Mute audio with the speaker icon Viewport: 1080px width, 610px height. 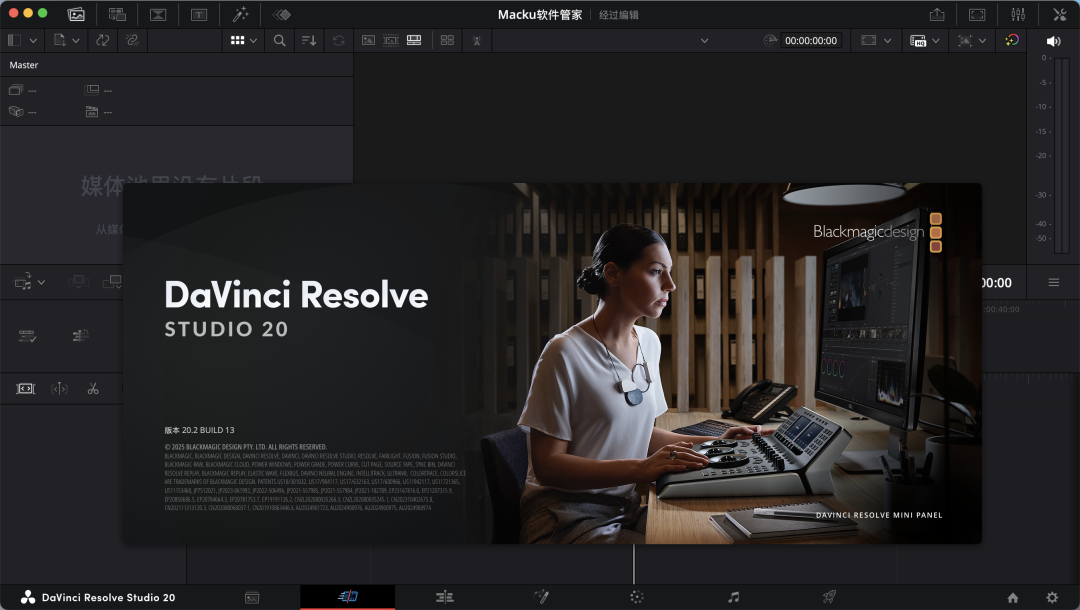tap(1053, 41)
